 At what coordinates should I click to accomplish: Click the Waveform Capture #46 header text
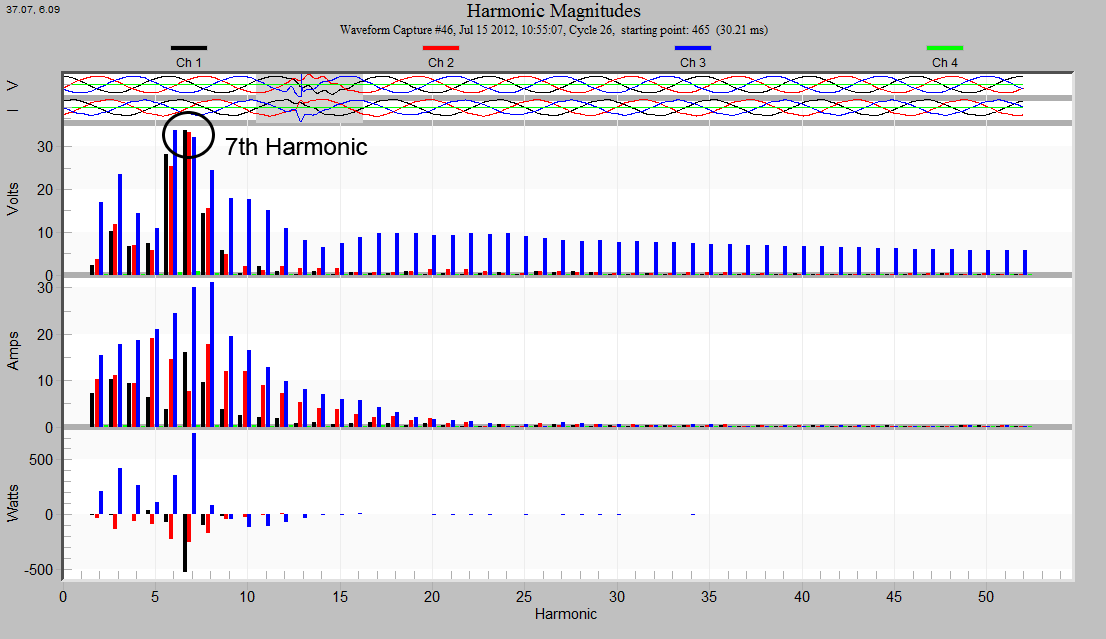click(554, 30)
